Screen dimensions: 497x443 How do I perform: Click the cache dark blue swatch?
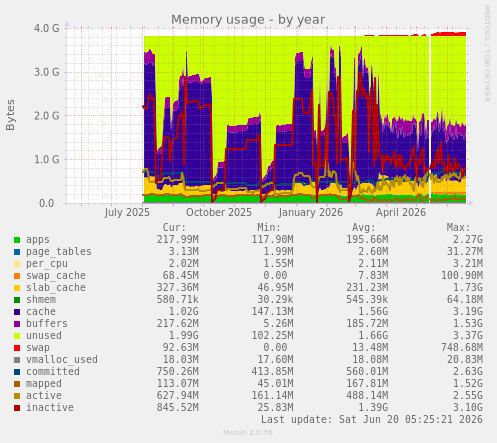click(x=17, y=312)
